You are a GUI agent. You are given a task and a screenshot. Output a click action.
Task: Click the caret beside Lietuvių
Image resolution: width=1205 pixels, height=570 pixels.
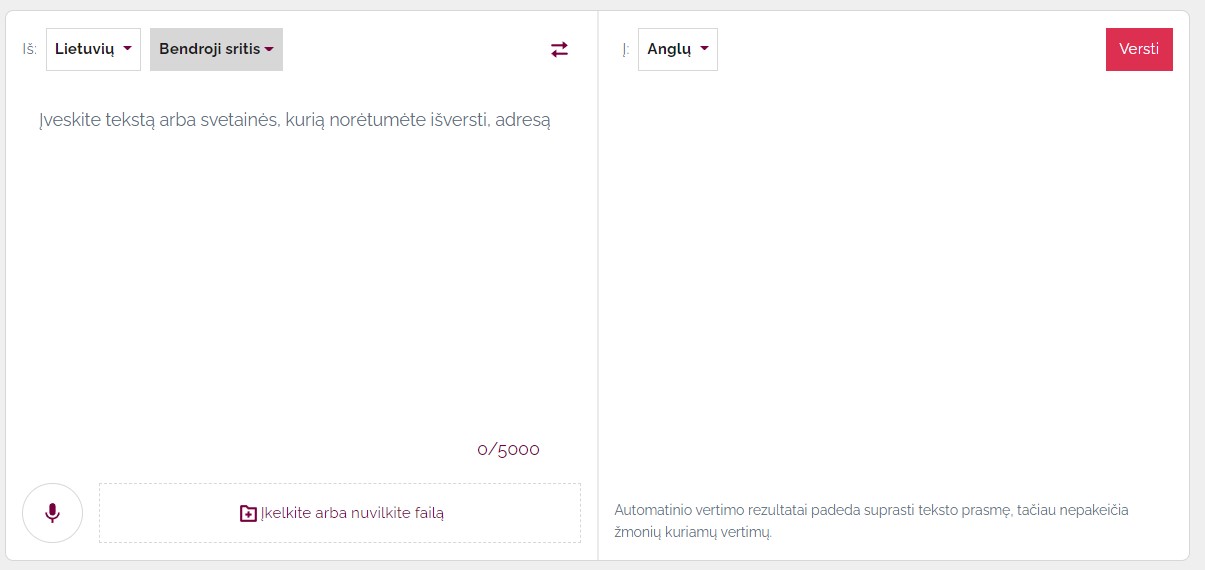[x=127, y=49]
